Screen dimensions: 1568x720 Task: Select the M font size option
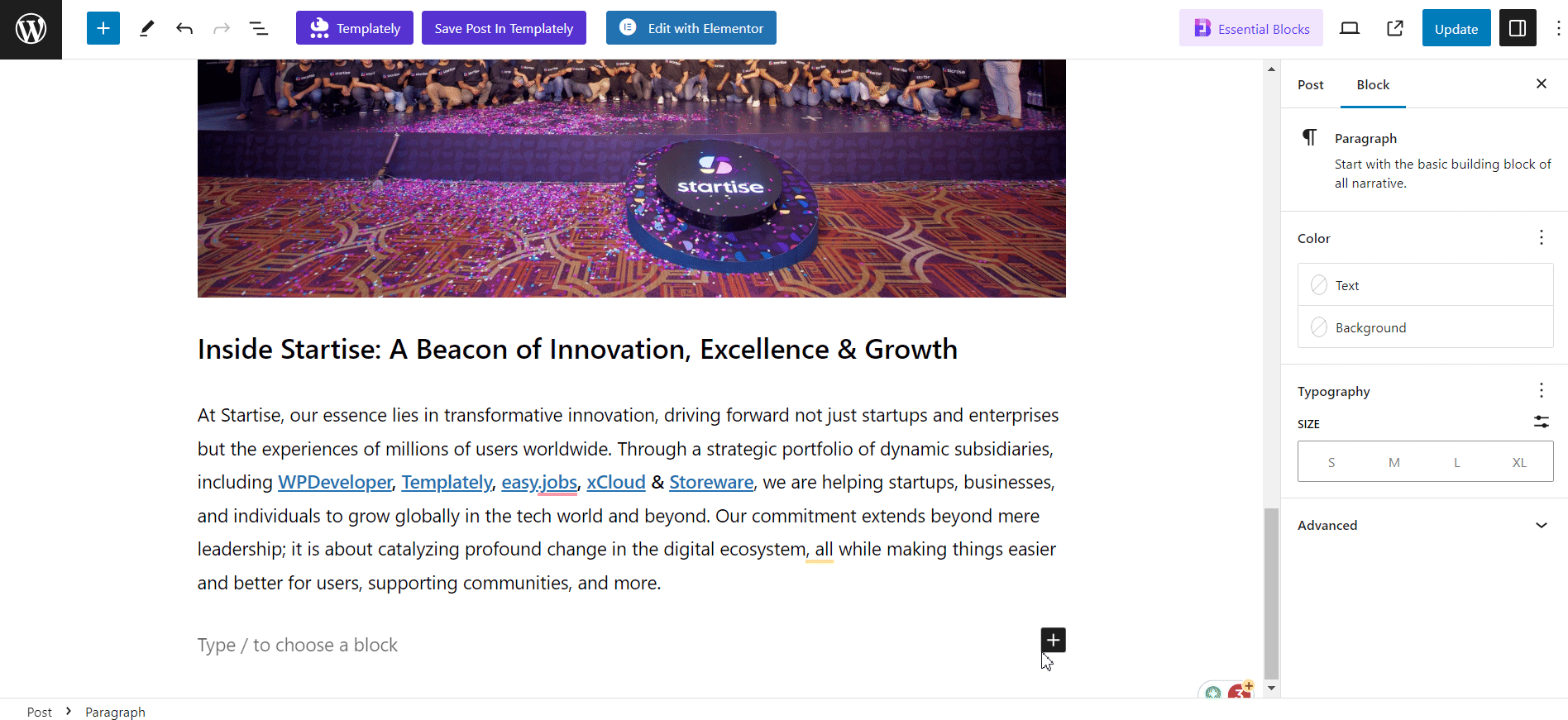pyautogui.click(x=1394, y=462)
